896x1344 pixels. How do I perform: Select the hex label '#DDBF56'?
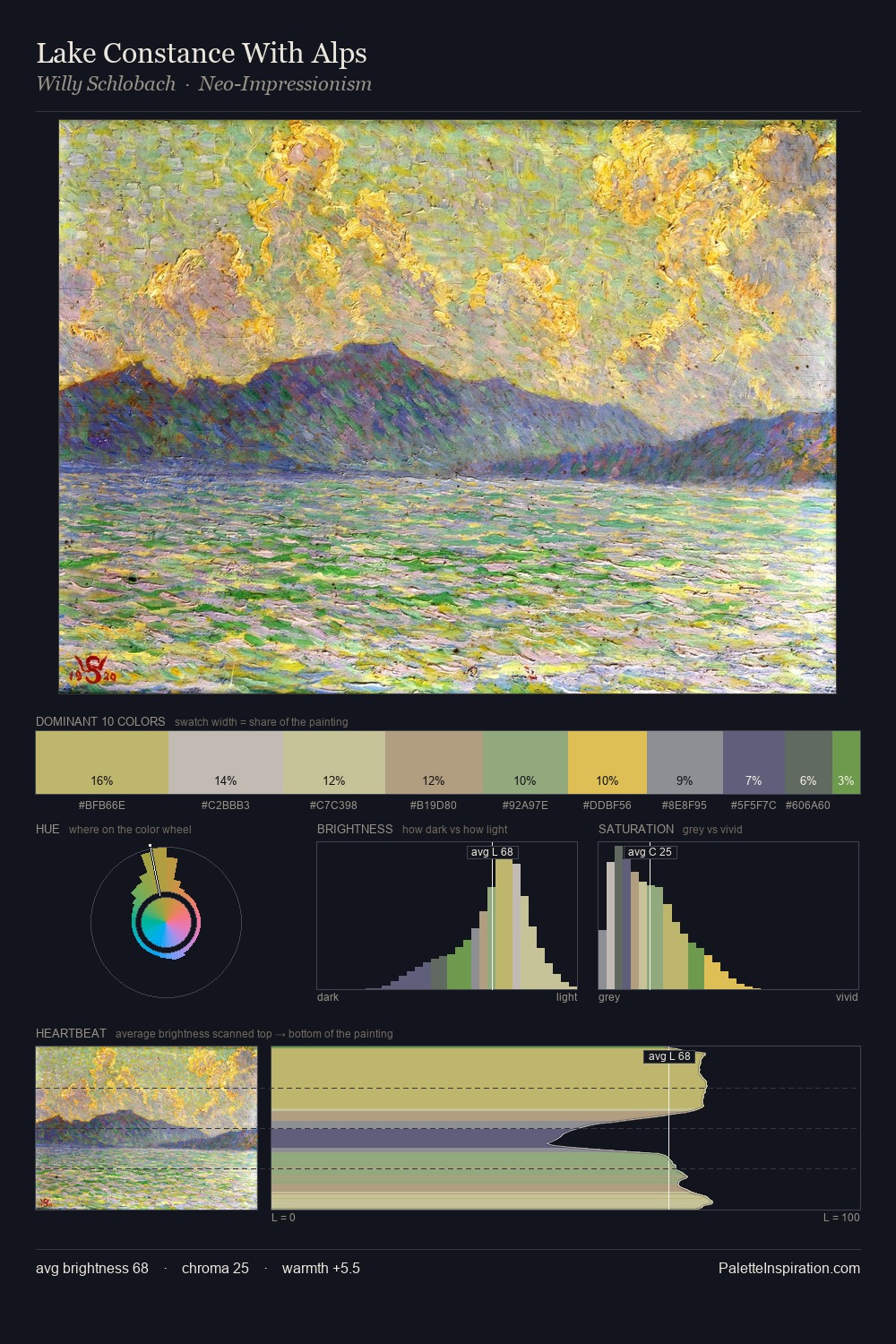(607, 806)
